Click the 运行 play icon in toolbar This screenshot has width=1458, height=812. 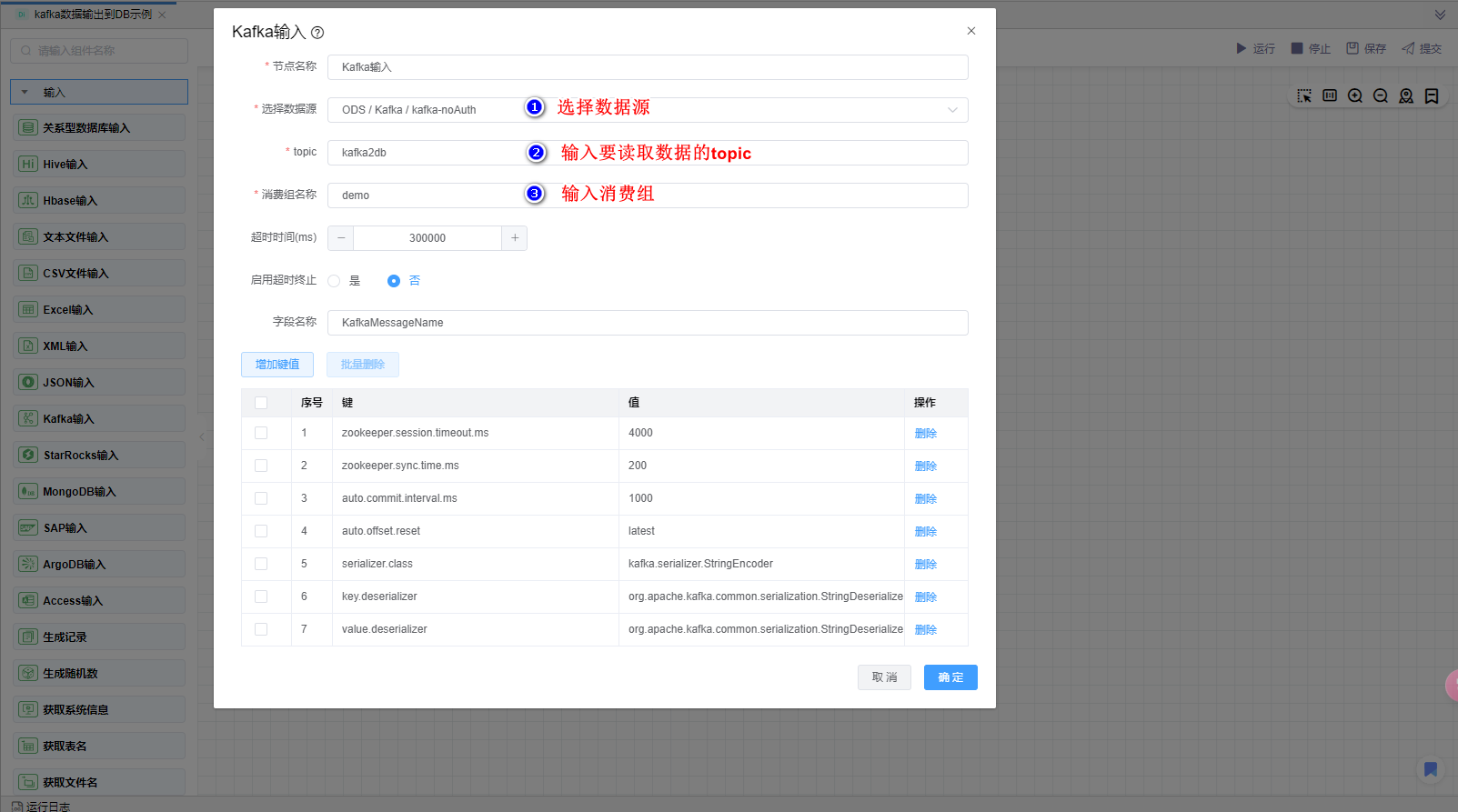[1242, 48]
